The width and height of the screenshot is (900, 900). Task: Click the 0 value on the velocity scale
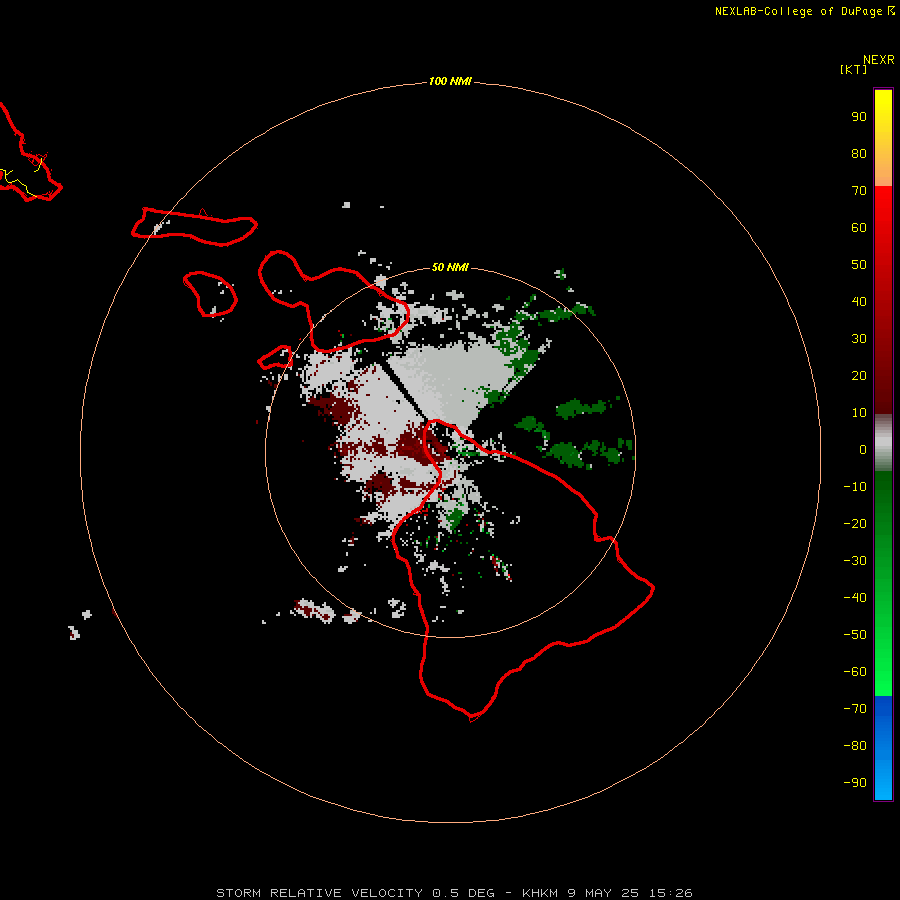click(863, 449)
